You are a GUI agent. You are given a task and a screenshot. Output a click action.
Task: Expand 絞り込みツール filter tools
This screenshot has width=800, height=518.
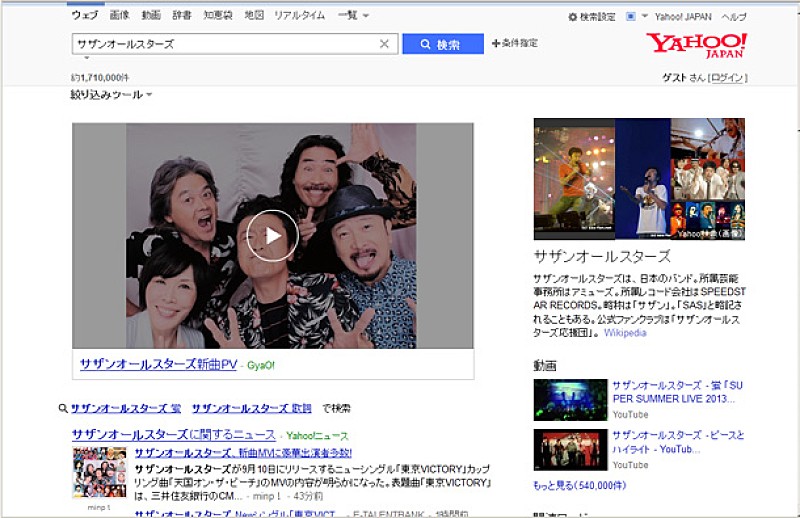(111, 95)
